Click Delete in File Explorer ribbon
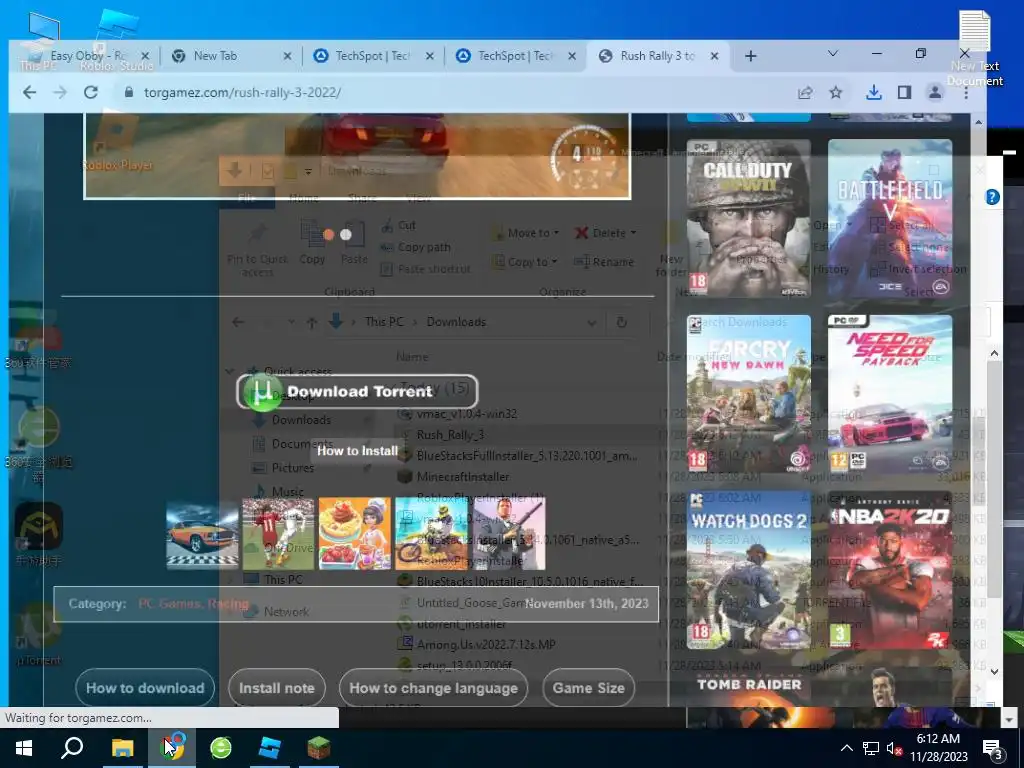1024x768 pixels. pyautogui.click(x=605, y=233)
